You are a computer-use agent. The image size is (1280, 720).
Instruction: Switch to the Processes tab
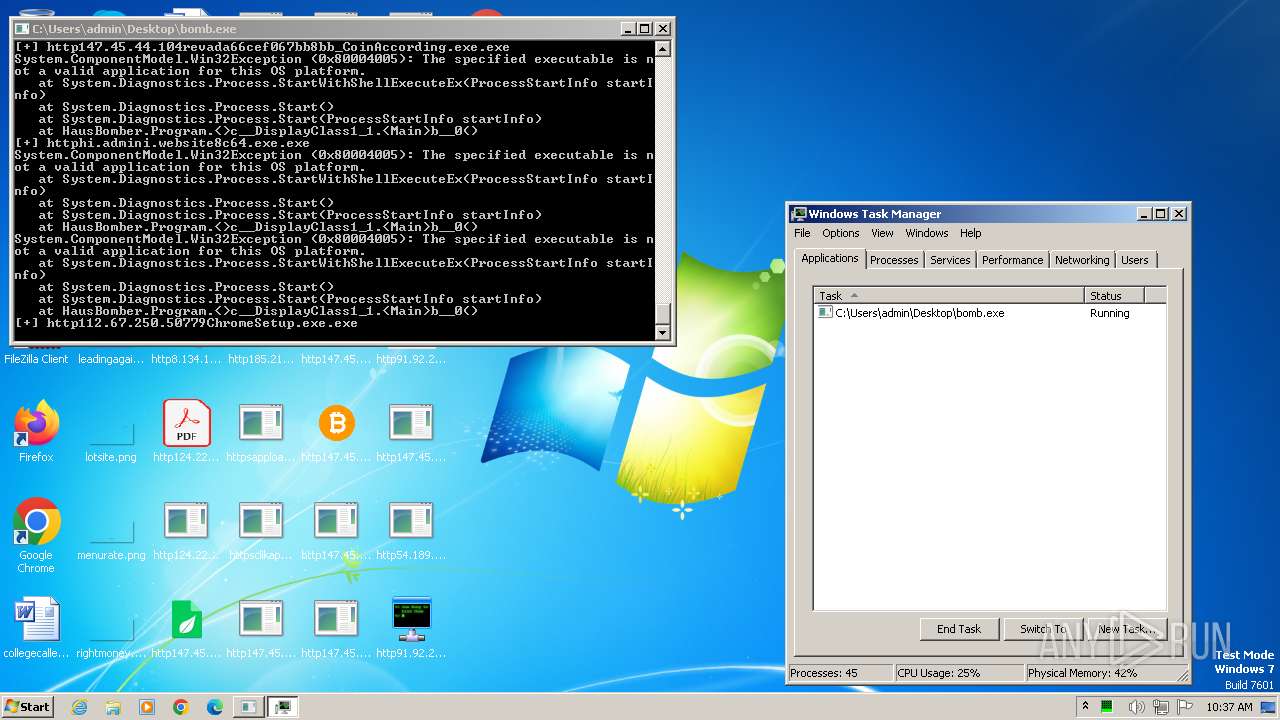coord(894,260)
